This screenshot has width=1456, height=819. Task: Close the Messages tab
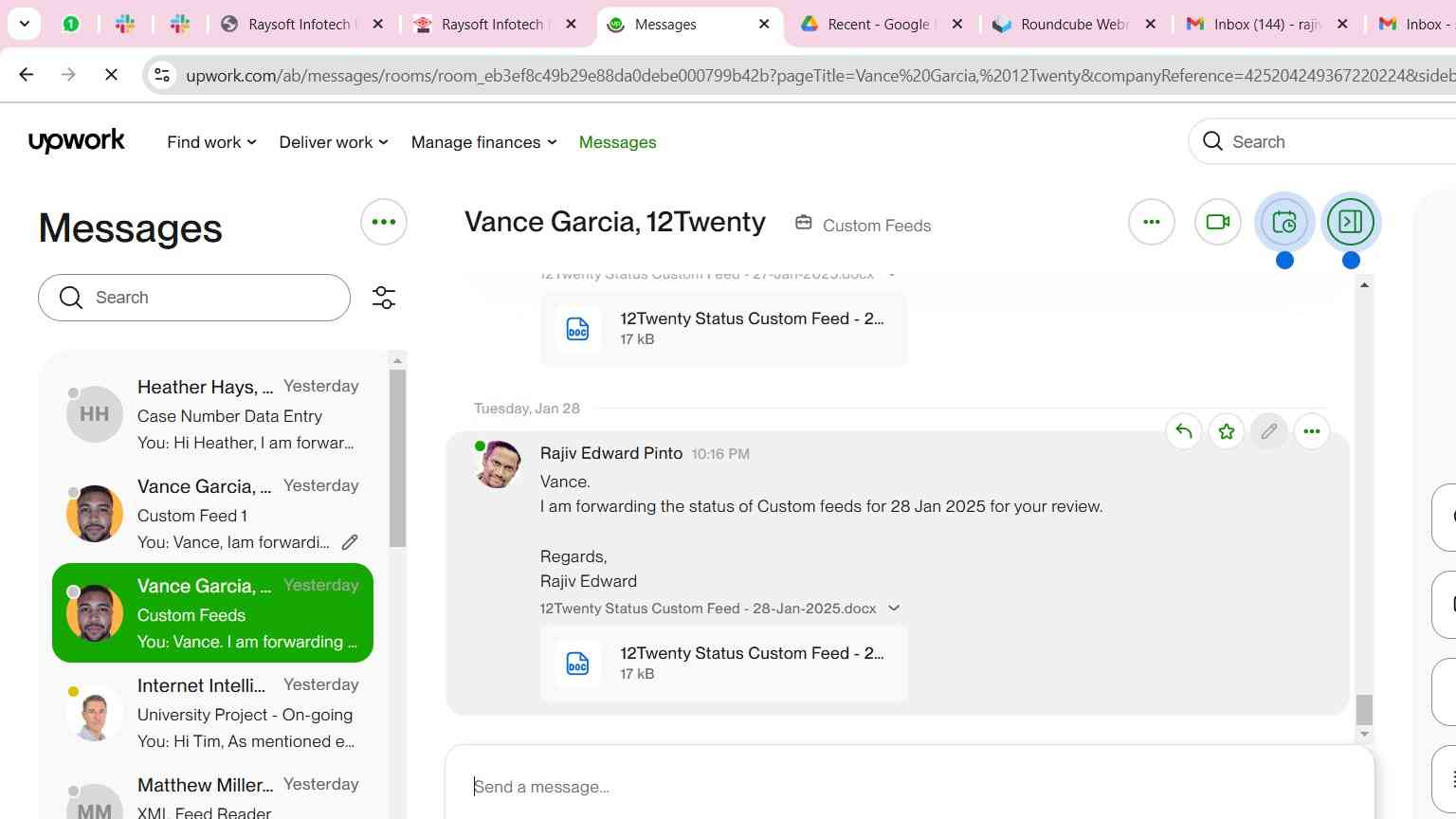(764, 24)
